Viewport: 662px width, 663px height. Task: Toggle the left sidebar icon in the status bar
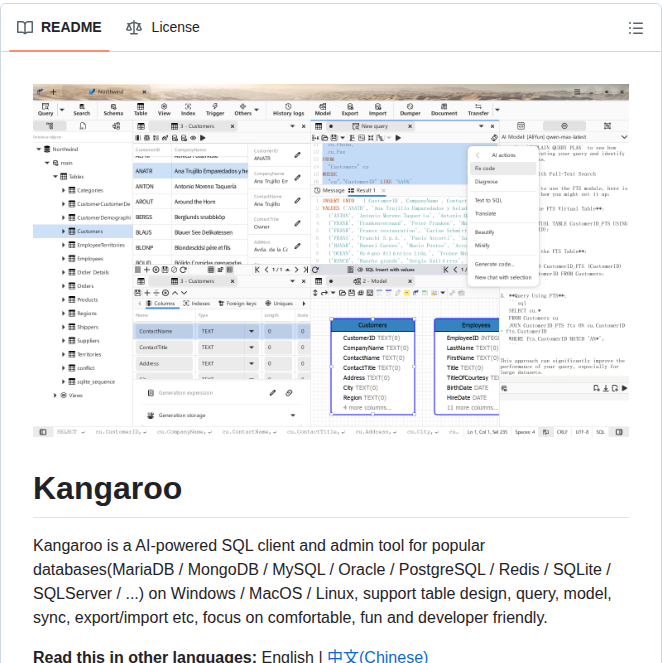pyautogui.click(x=43, y=432)
